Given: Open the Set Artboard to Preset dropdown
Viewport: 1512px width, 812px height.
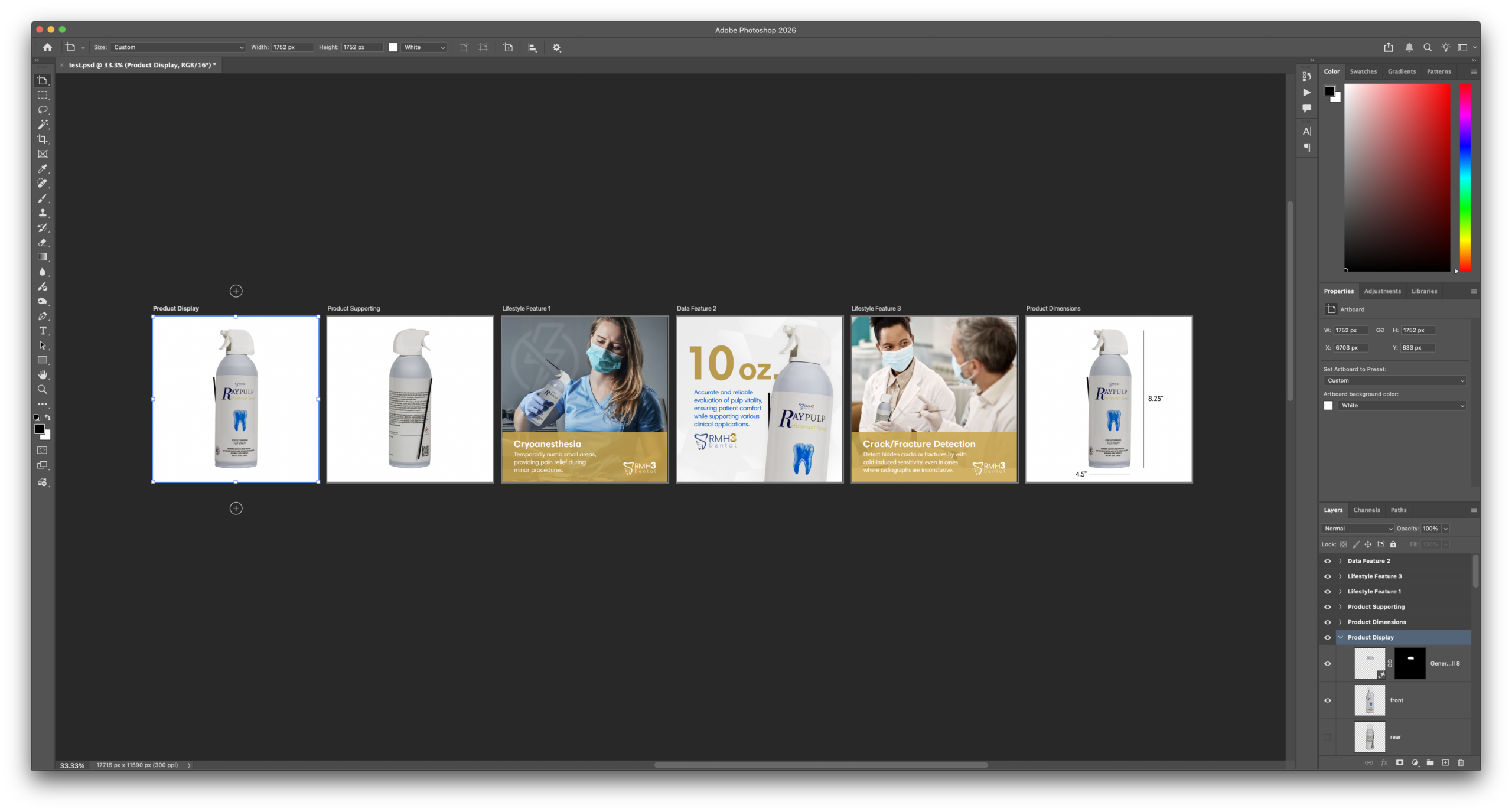Looking at the screenshot, I should [1395, 380].
